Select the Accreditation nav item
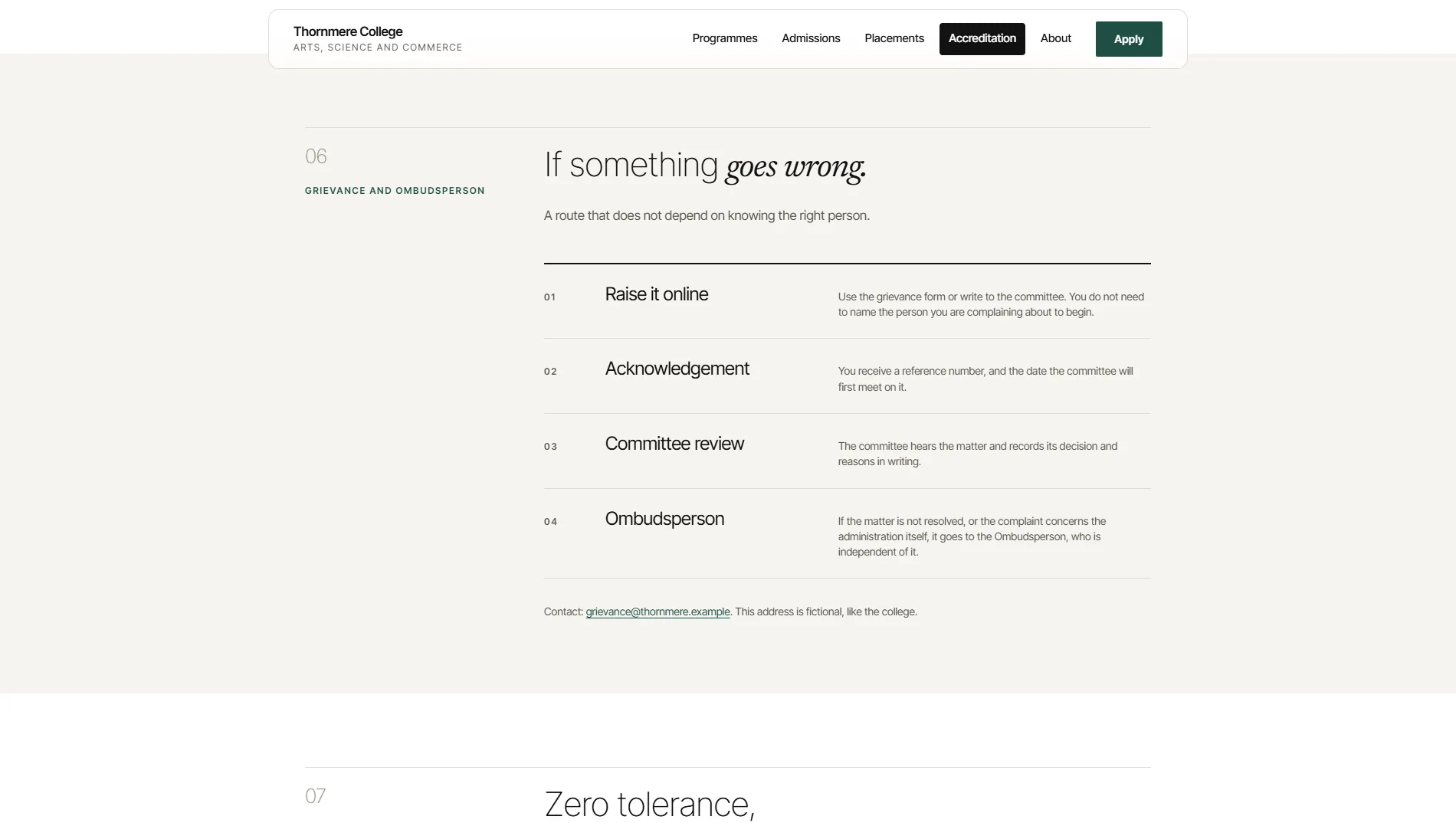Screen dimensions: 1456x823 982,38
